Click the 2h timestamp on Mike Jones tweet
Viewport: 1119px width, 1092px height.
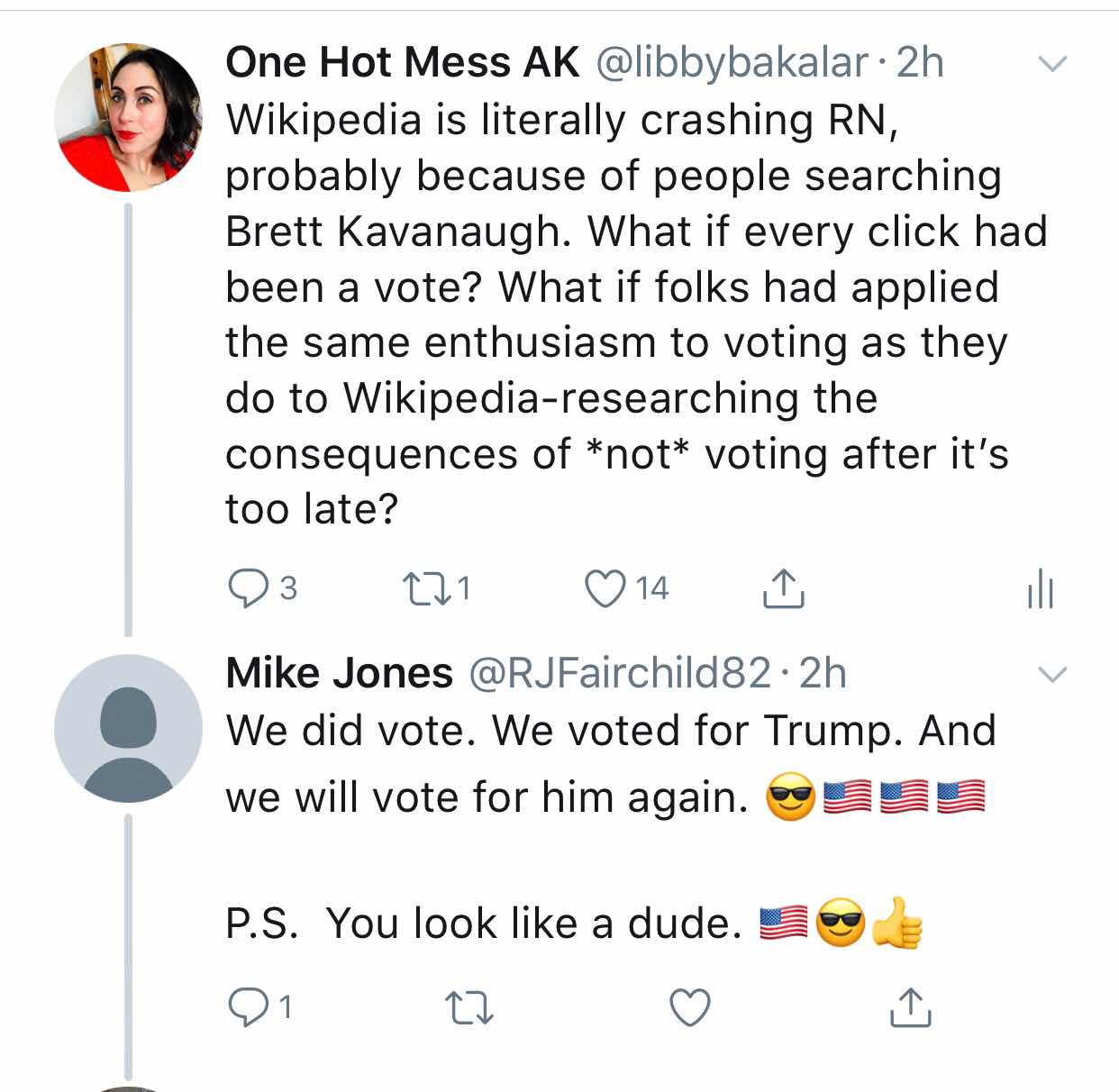pos(823,673)
